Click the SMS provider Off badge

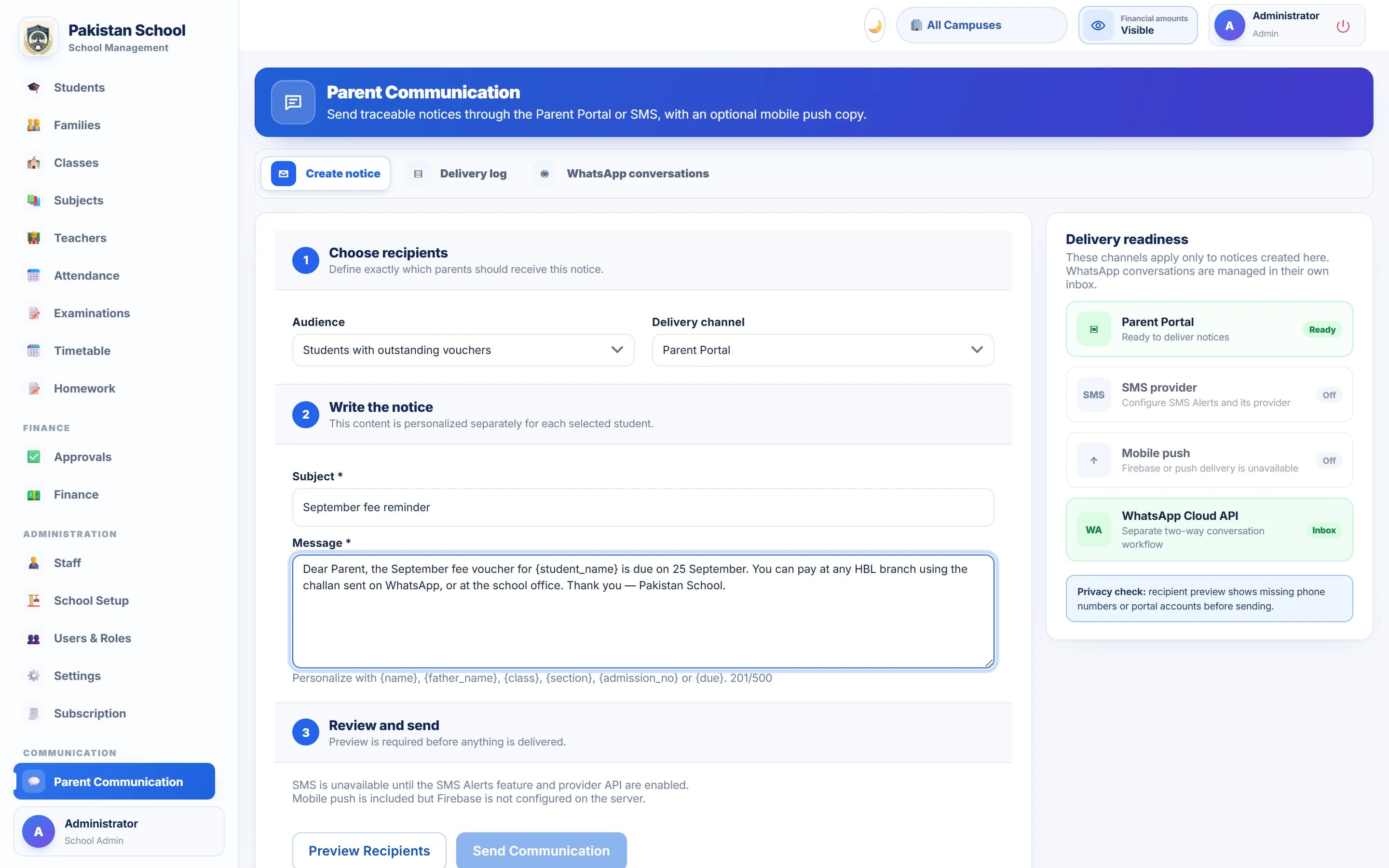click(x=1329, y=395)
